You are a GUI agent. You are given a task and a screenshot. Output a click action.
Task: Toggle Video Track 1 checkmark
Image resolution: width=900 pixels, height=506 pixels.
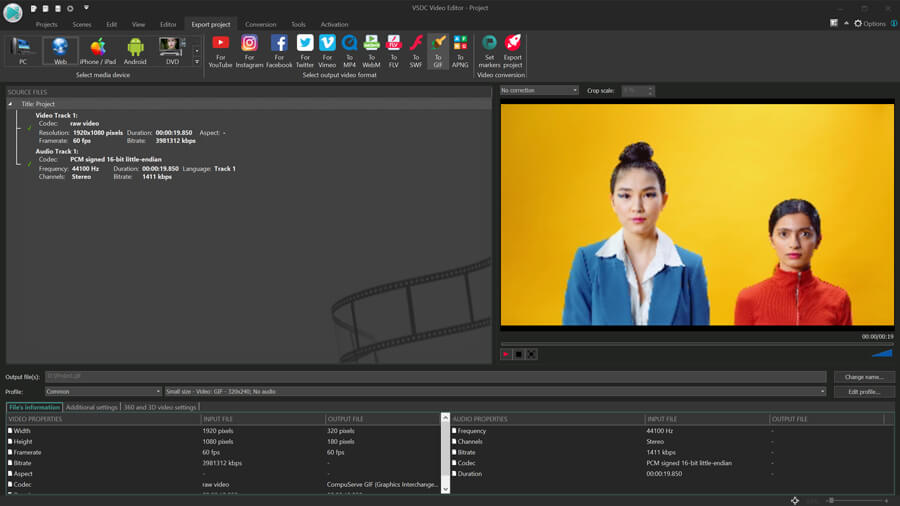(x=29, y=128)
